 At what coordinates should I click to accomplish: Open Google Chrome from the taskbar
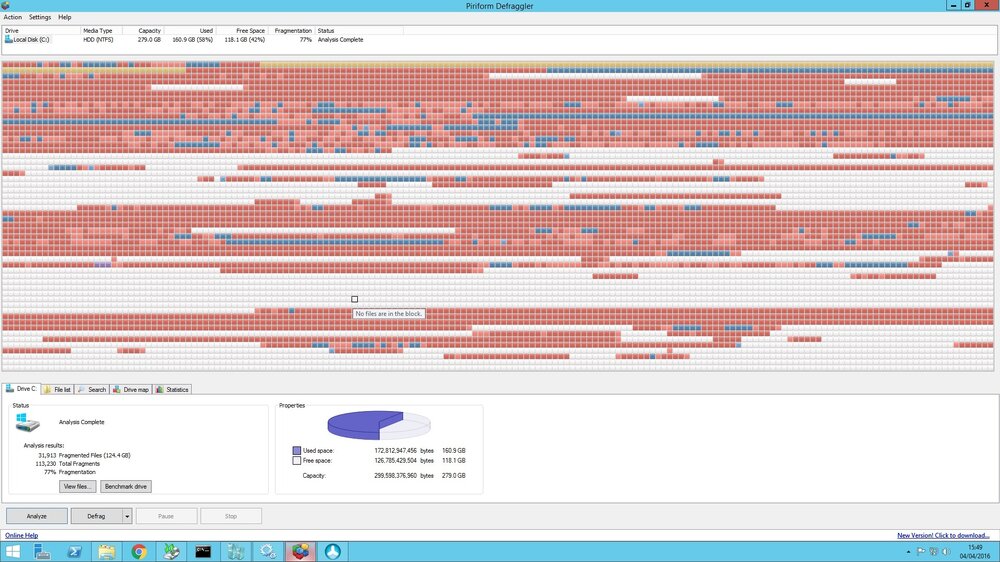[139, 551]
